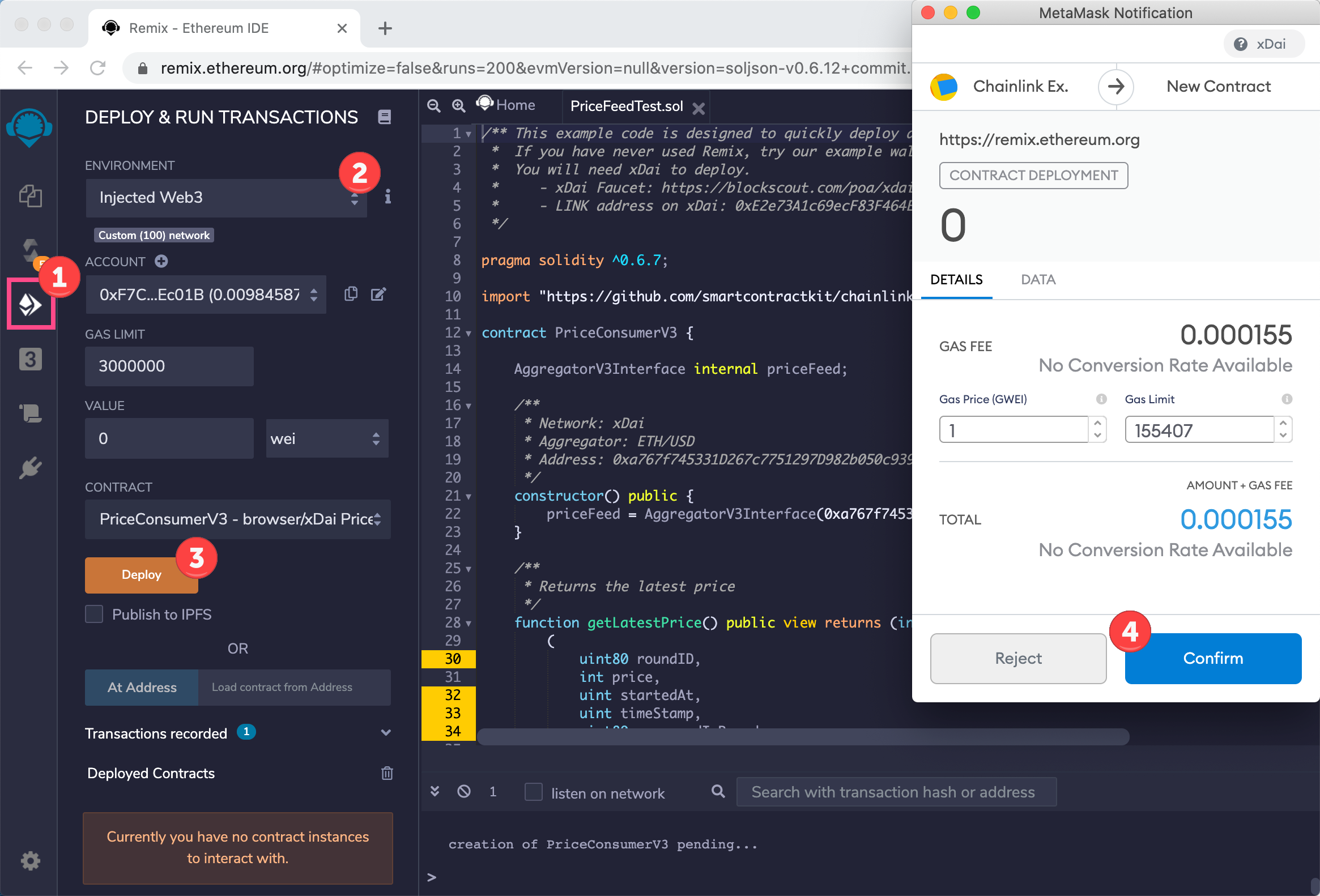Click the orange Deploy button
The height and width of the screenshot is (896, 1320).
(141, 575)
